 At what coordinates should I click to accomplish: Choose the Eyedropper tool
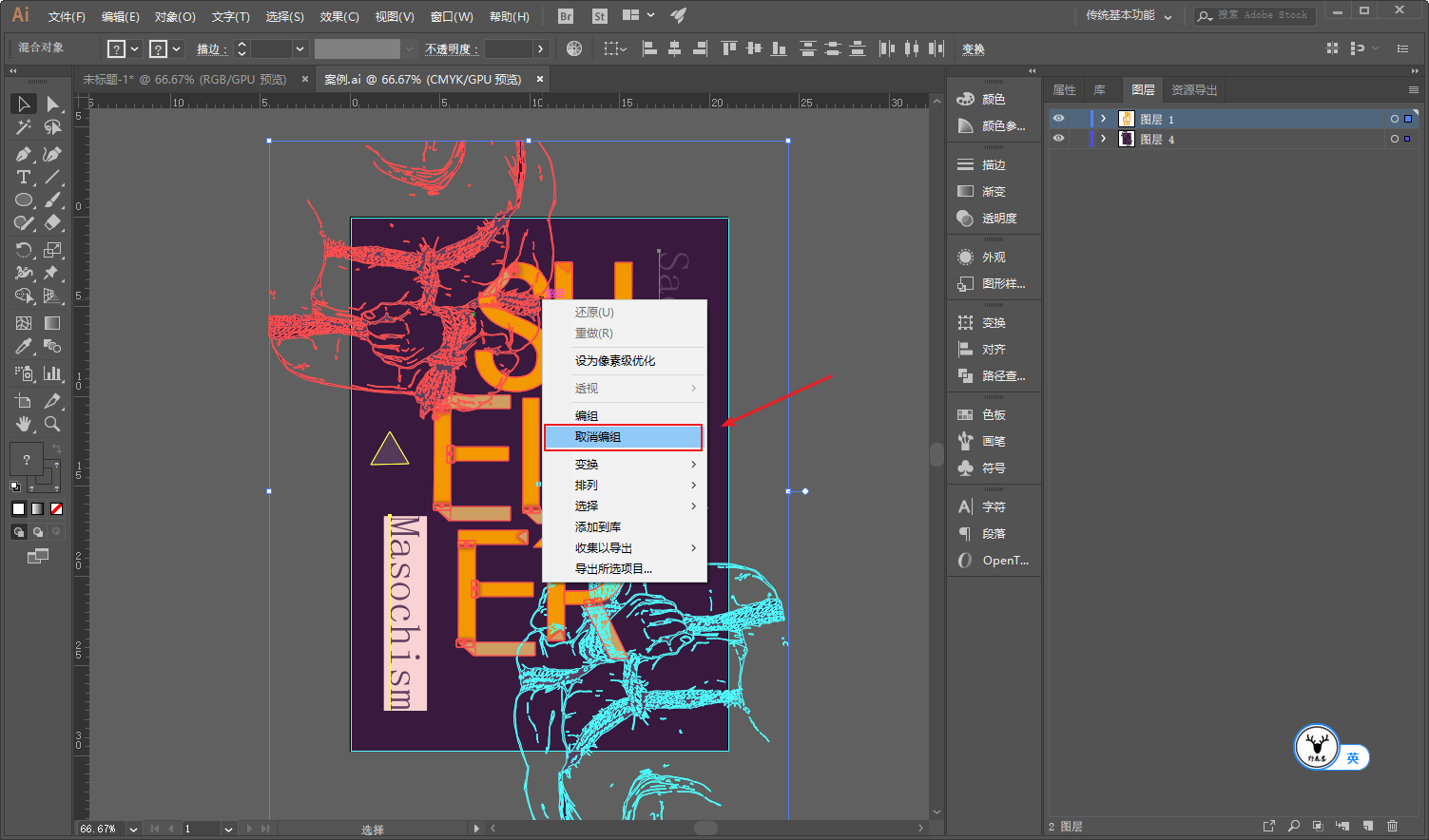tap(24, 347)
